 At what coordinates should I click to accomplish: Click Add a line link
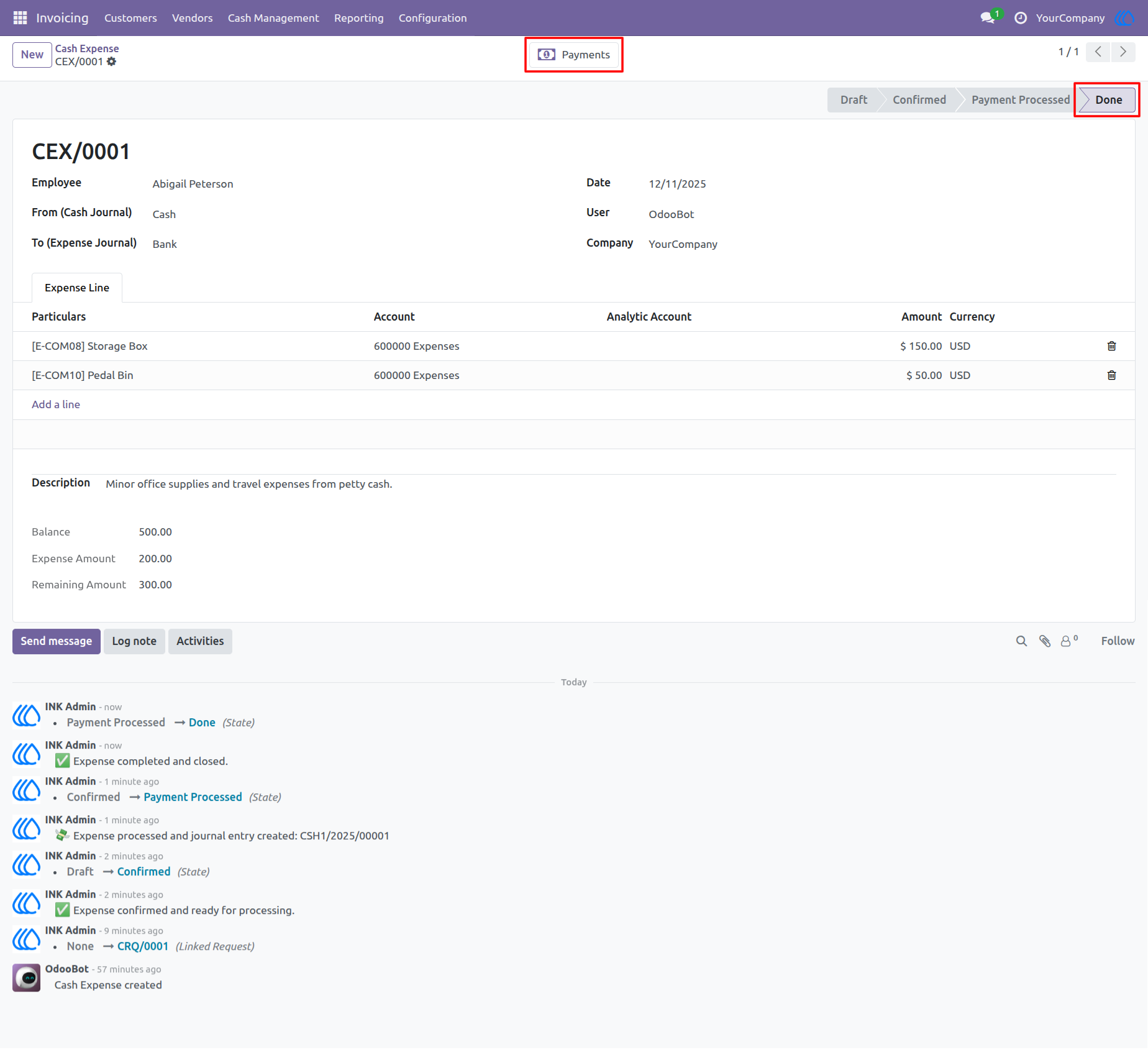[x=56, y=404]
